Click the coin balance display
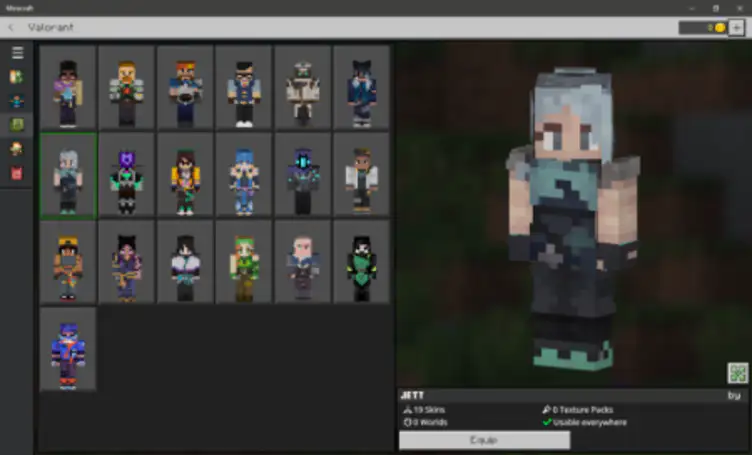This screenshot has height=455, width=752. pos(703,27)
